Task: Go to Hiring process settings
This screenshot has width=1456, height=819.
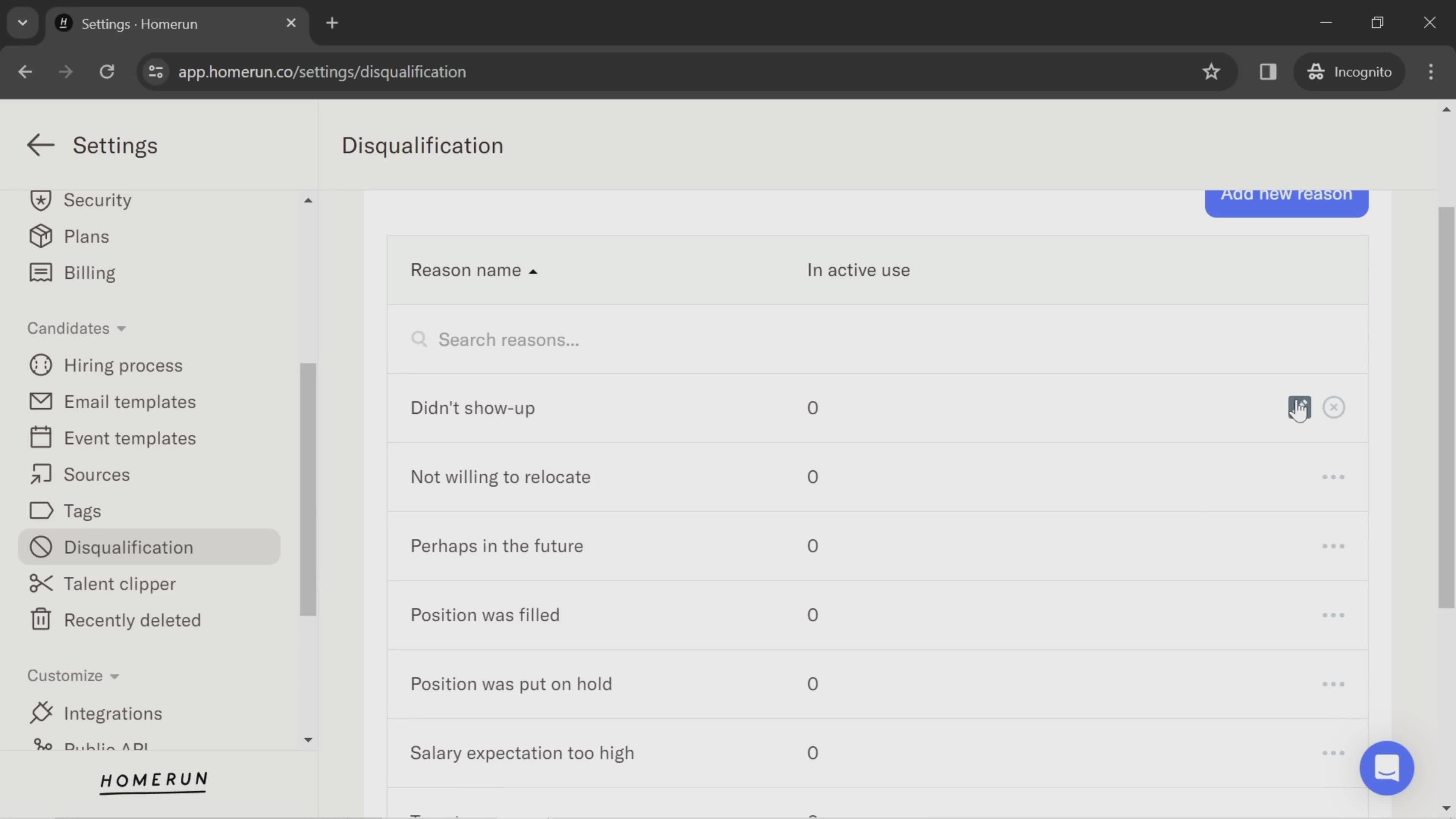Action: [x=123, y=365]
